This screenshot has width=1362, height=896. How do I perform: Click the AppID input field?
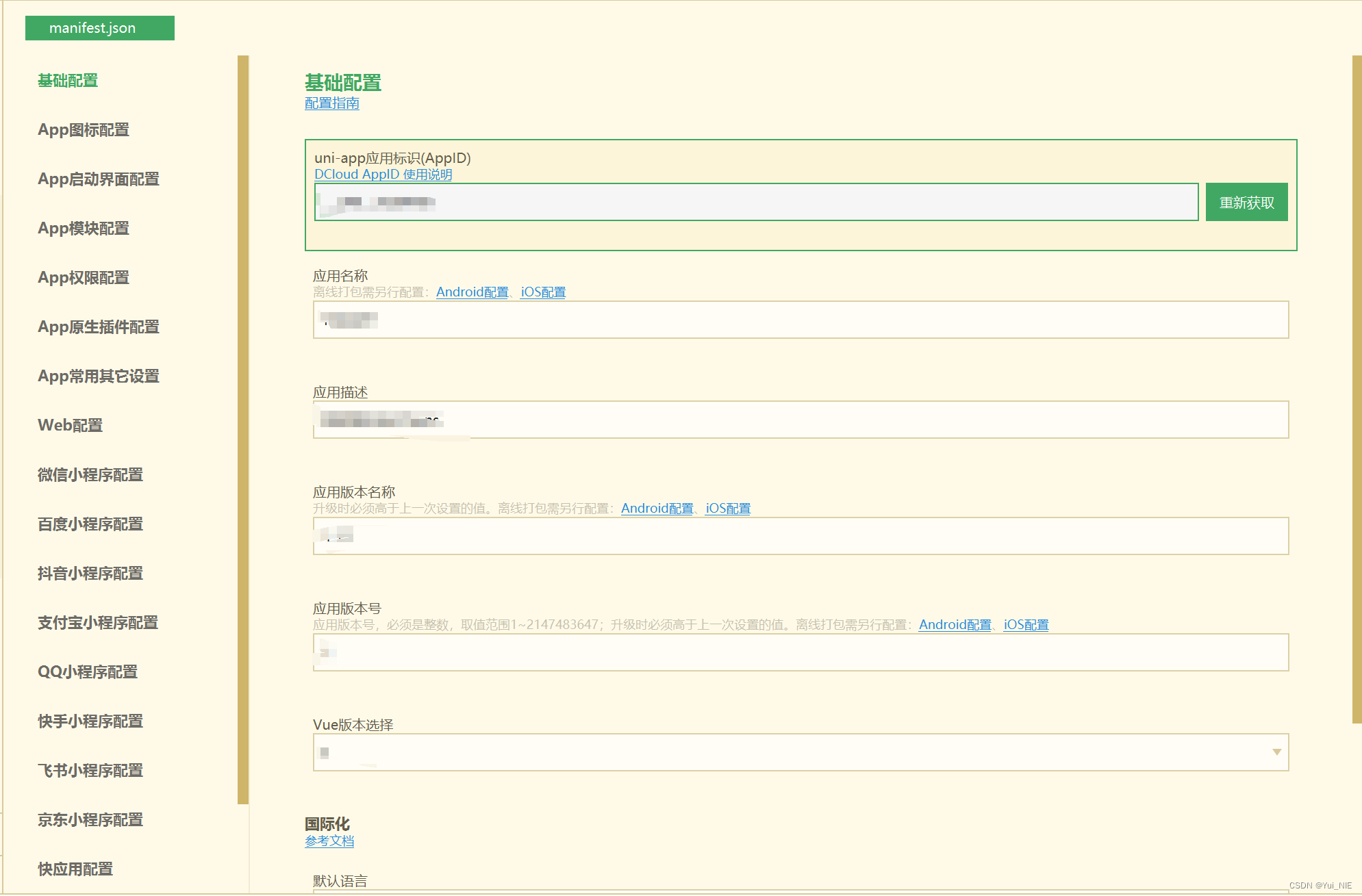(x=756, y=203)
